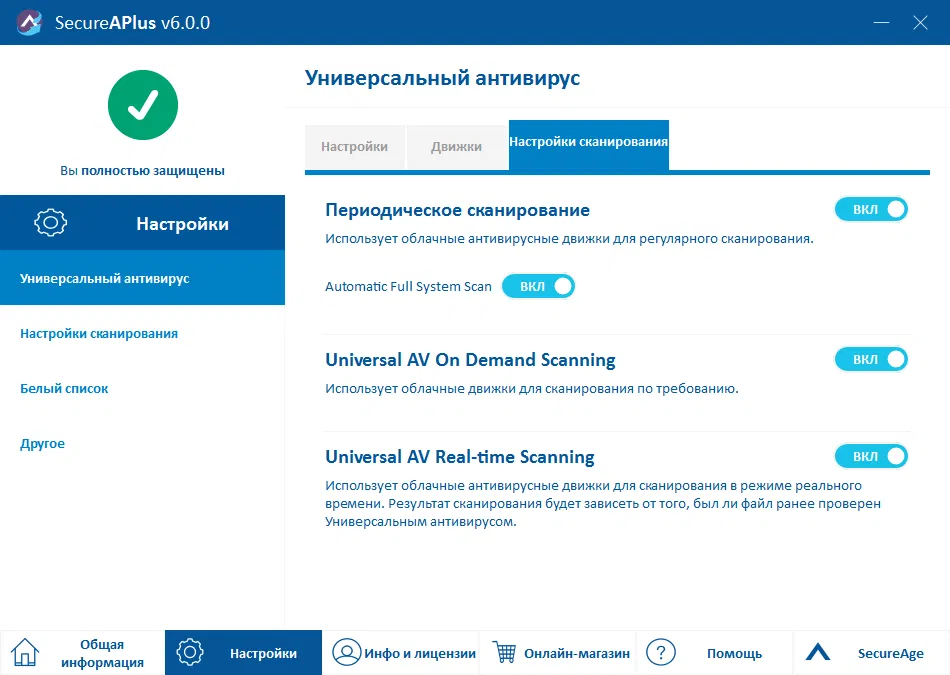Click the shopping cart icon for Онлайн-магазин

coord(504,653)
